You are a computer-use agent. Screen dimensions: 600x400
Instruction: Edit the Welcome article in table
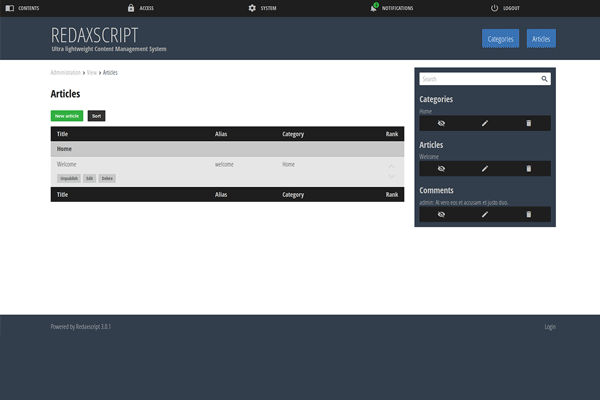(x=90, y=178)
